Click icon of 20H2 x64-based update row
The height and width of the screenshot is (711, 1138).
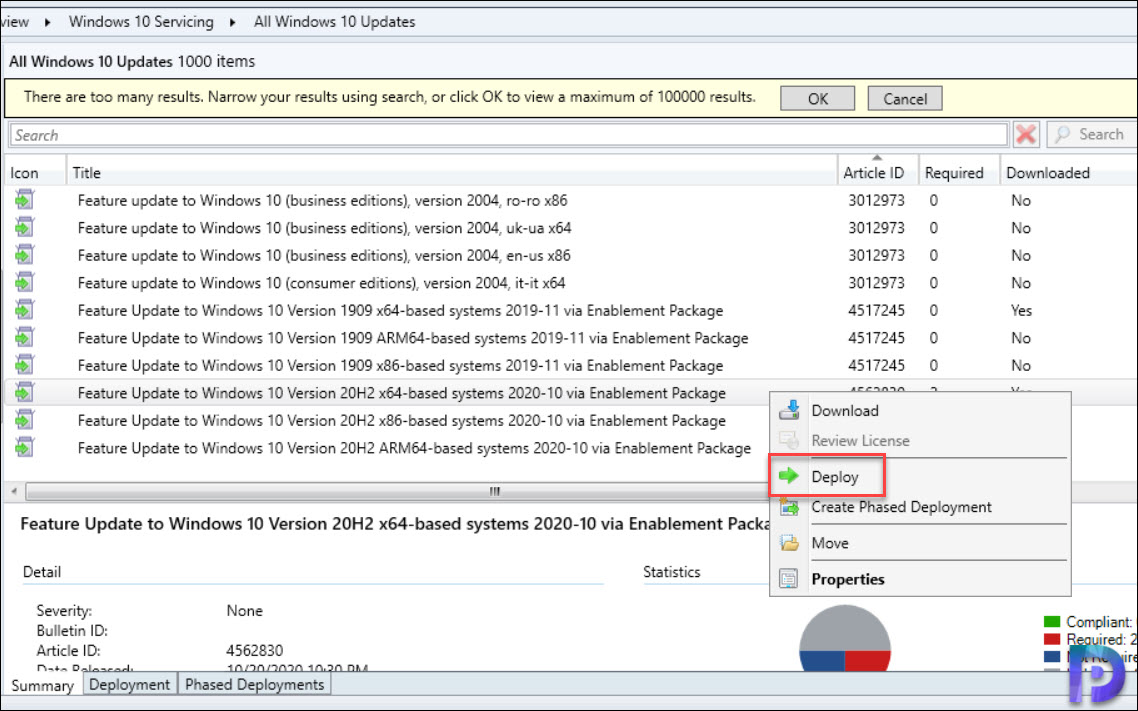pos(25,393)
